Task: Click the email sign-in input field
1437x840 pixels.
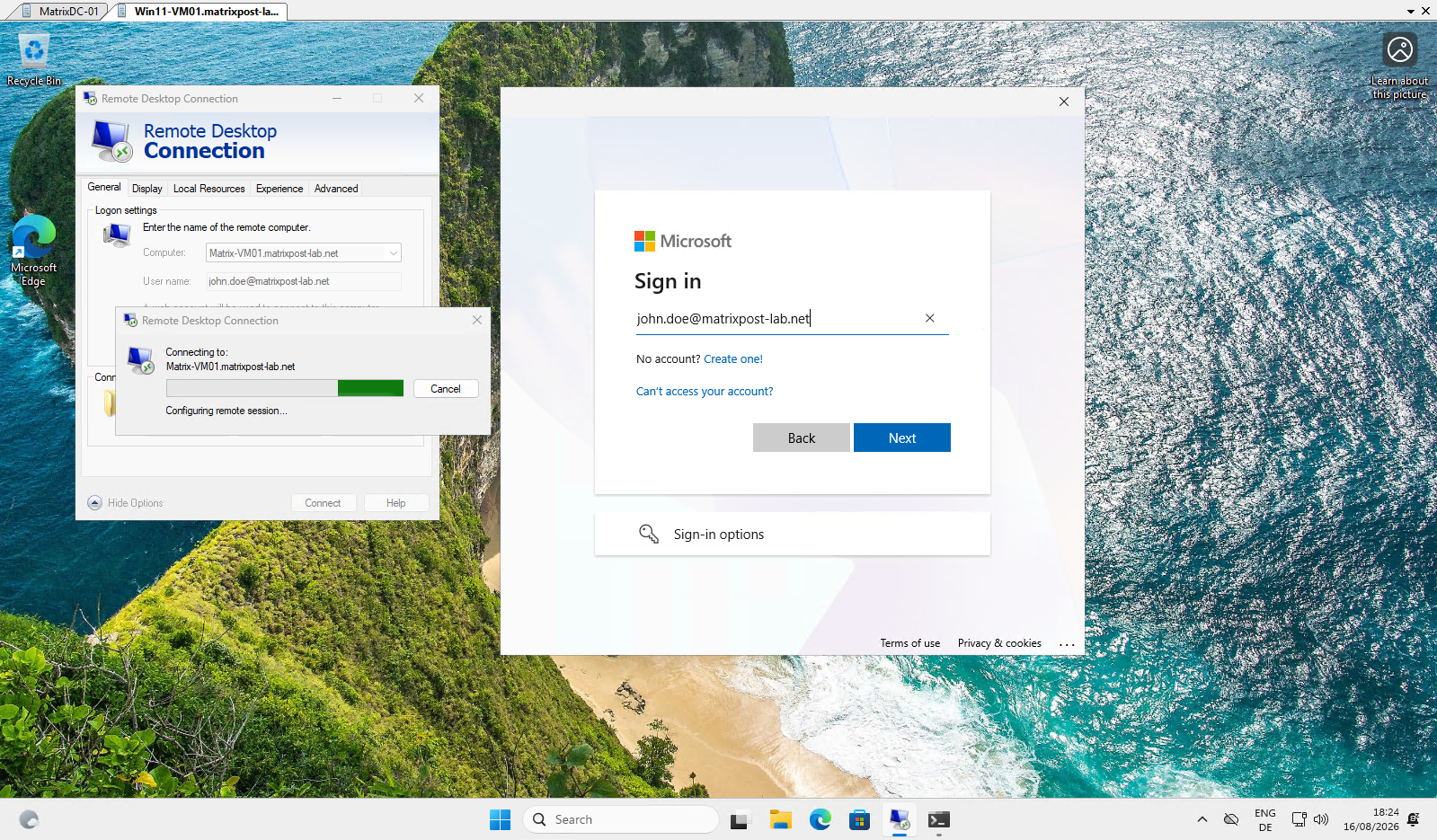Action: (777, 318)
